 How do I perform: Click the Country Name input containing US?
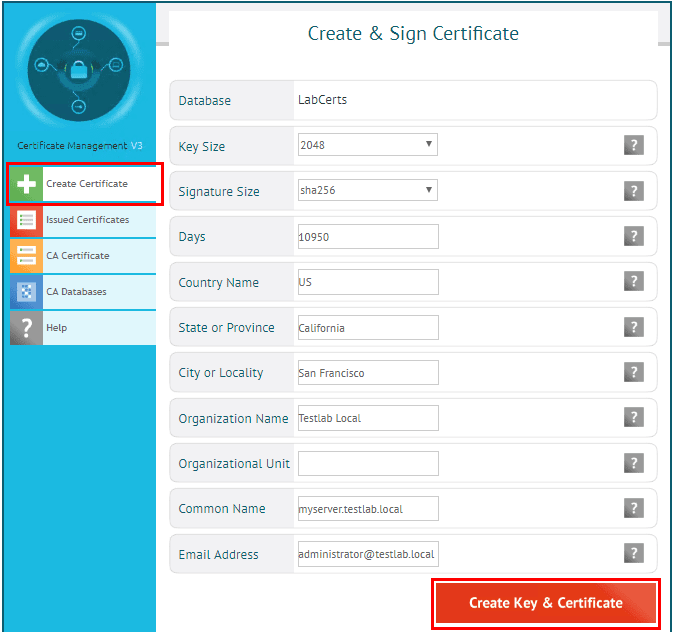368,282
